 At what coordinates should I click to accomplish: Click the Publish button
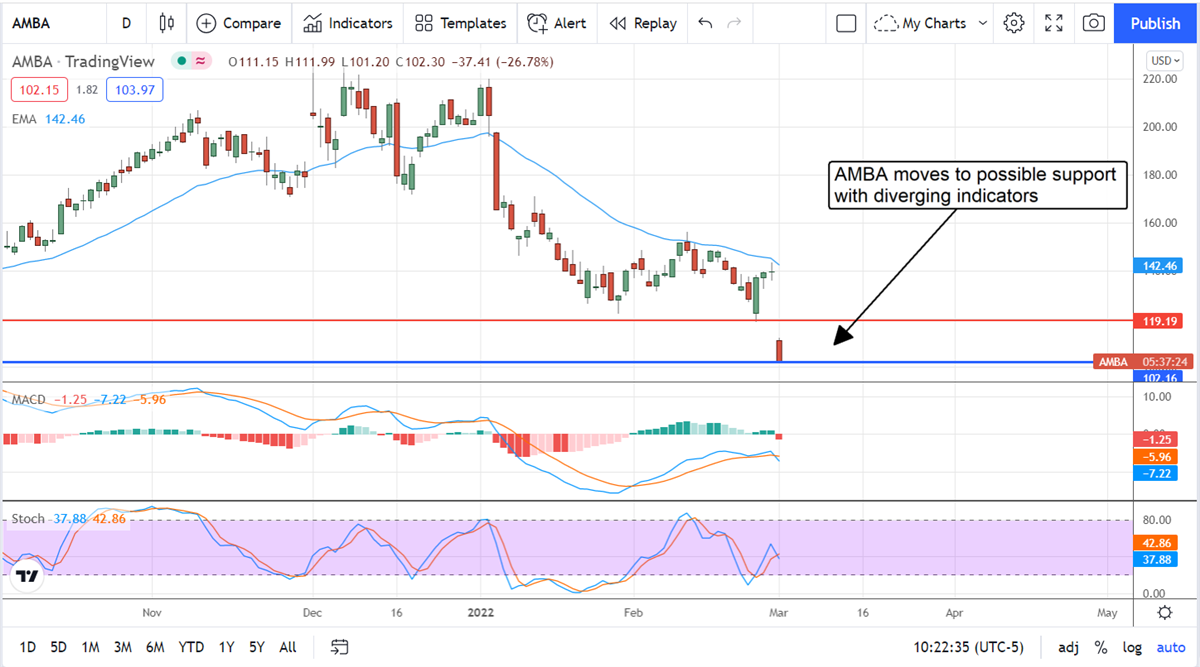(1154, 23)
